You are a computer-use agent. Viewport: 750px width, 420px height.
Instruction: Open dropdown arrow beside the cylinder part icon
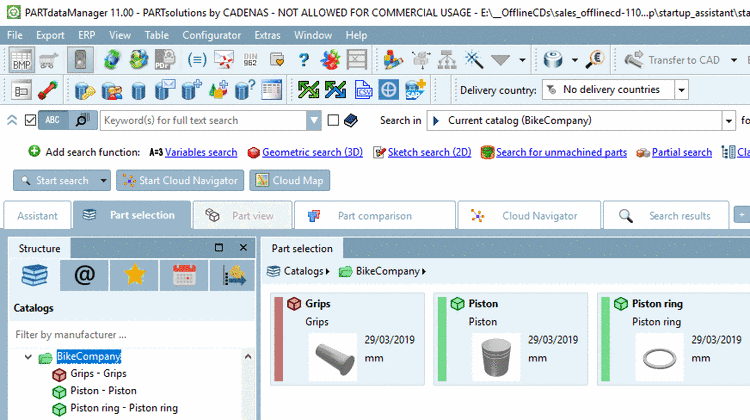tap(574, 60)
